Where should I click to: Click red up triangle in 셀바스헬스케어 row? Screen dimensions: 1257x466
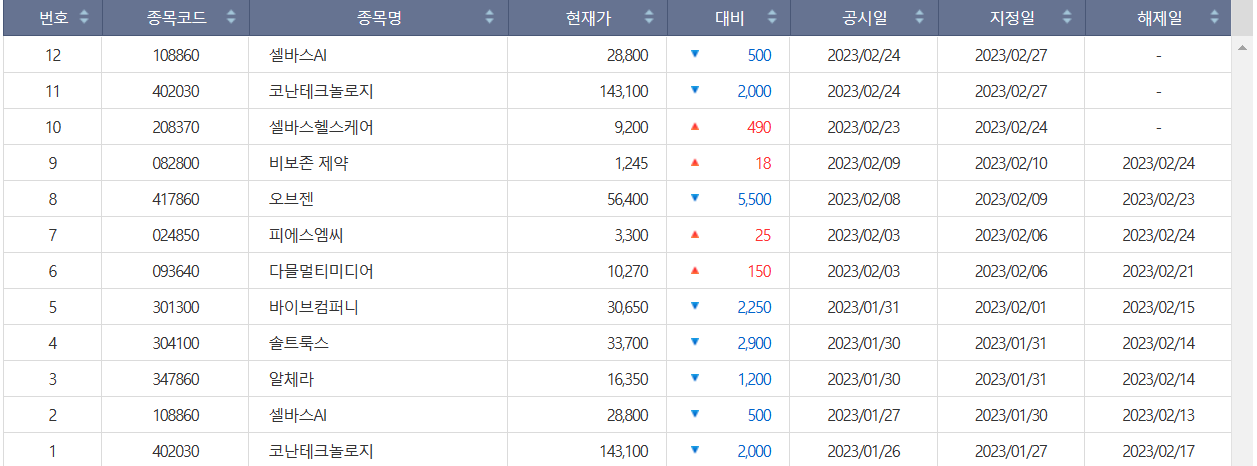click(695, 126)
